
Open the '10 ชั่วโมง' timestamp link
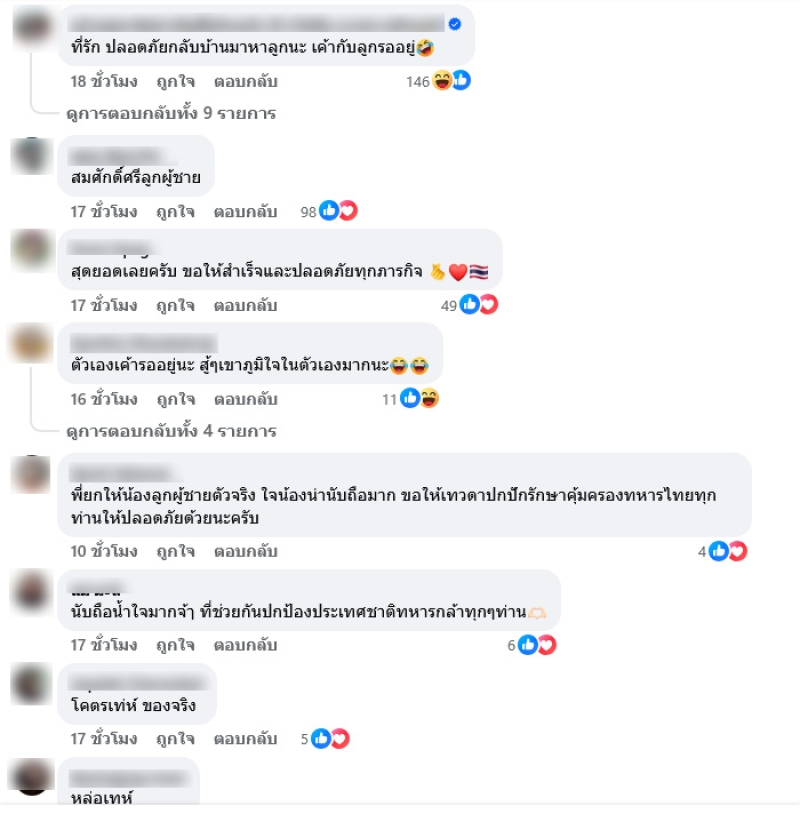[x=104, y=551]
